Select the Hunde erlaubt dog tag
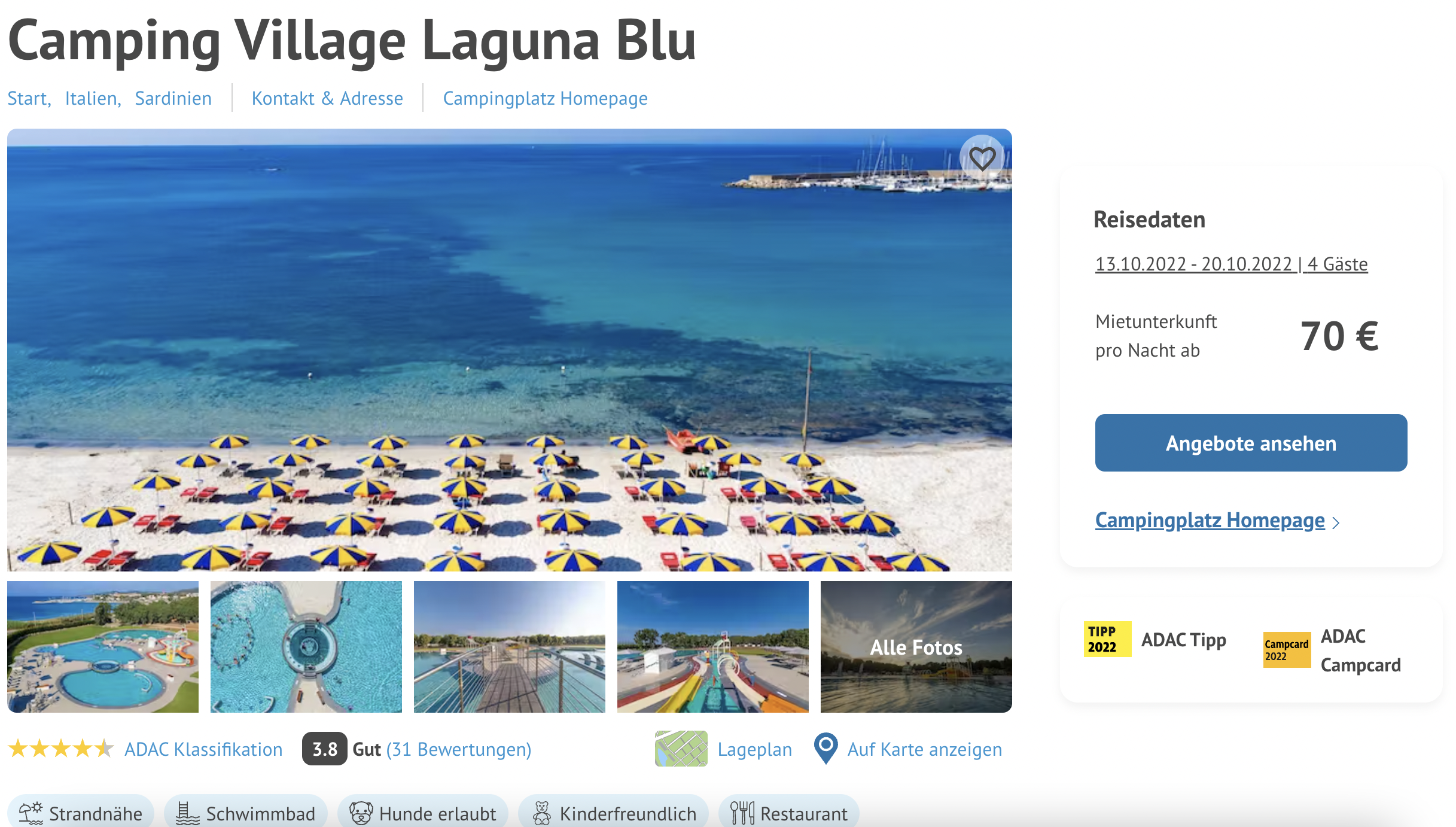Screen dimensions: 1456x827 coord(423,813)
